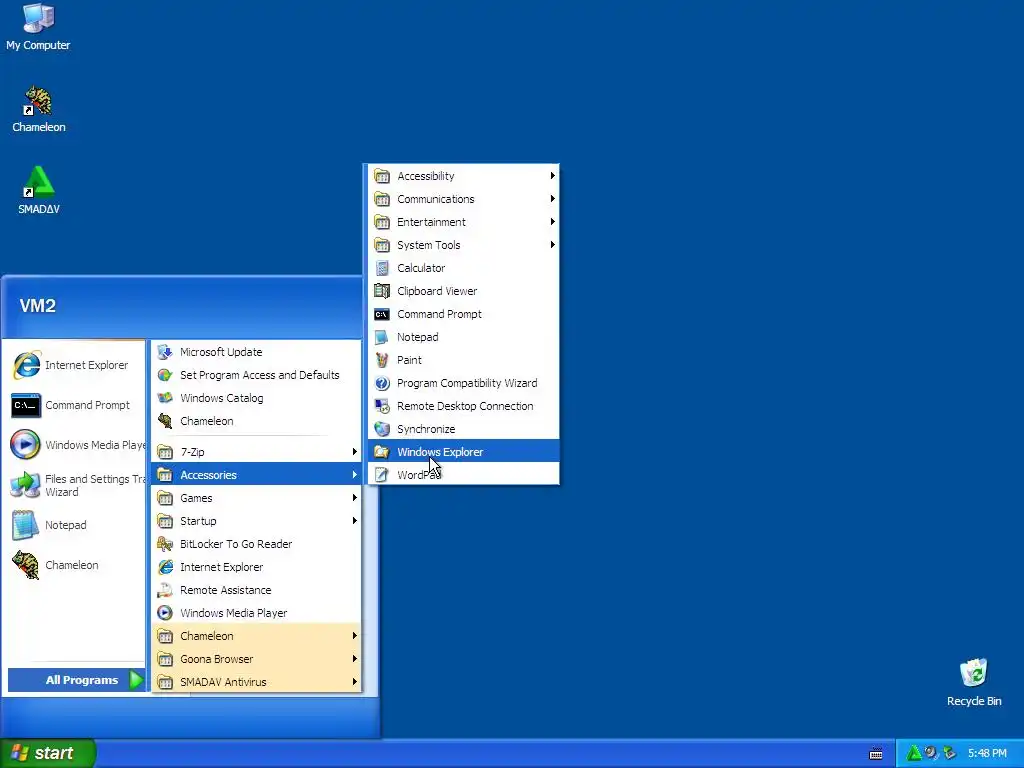Viewport: 1024px width, 768px height.
Task: Open the Chameleon folder in All Programs
Action: pos(256,636)
